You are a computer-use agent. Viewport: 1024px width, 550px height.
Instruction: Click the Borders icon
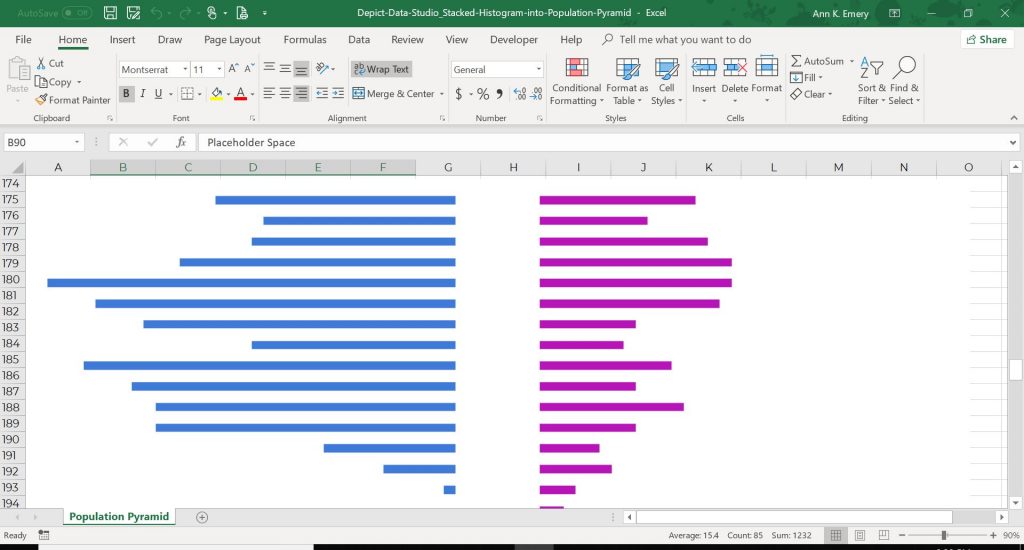(x=187, y=93)
